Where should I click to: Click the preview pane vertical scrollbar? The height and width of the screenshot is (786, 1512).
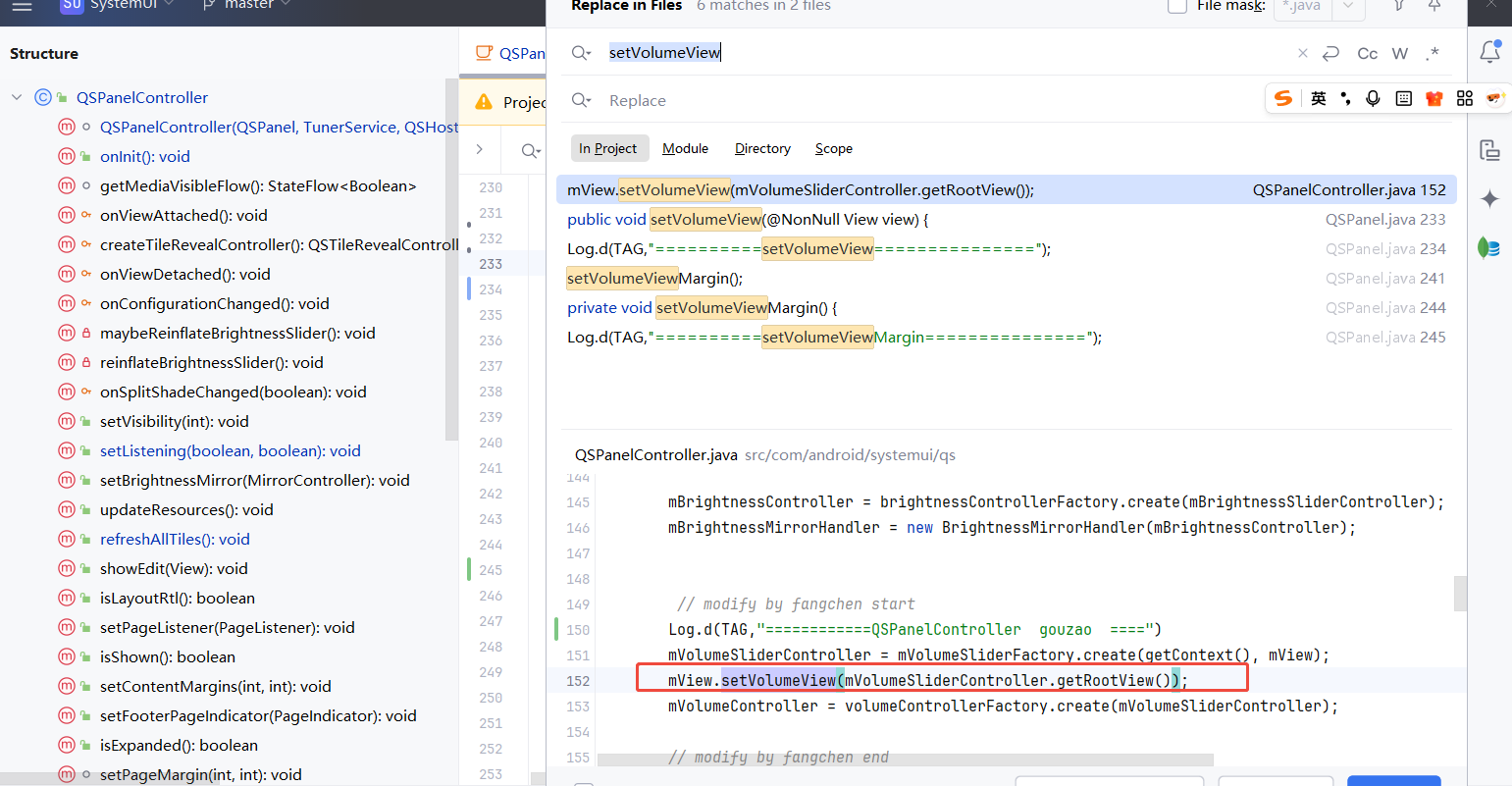[x=1461, y=593]
